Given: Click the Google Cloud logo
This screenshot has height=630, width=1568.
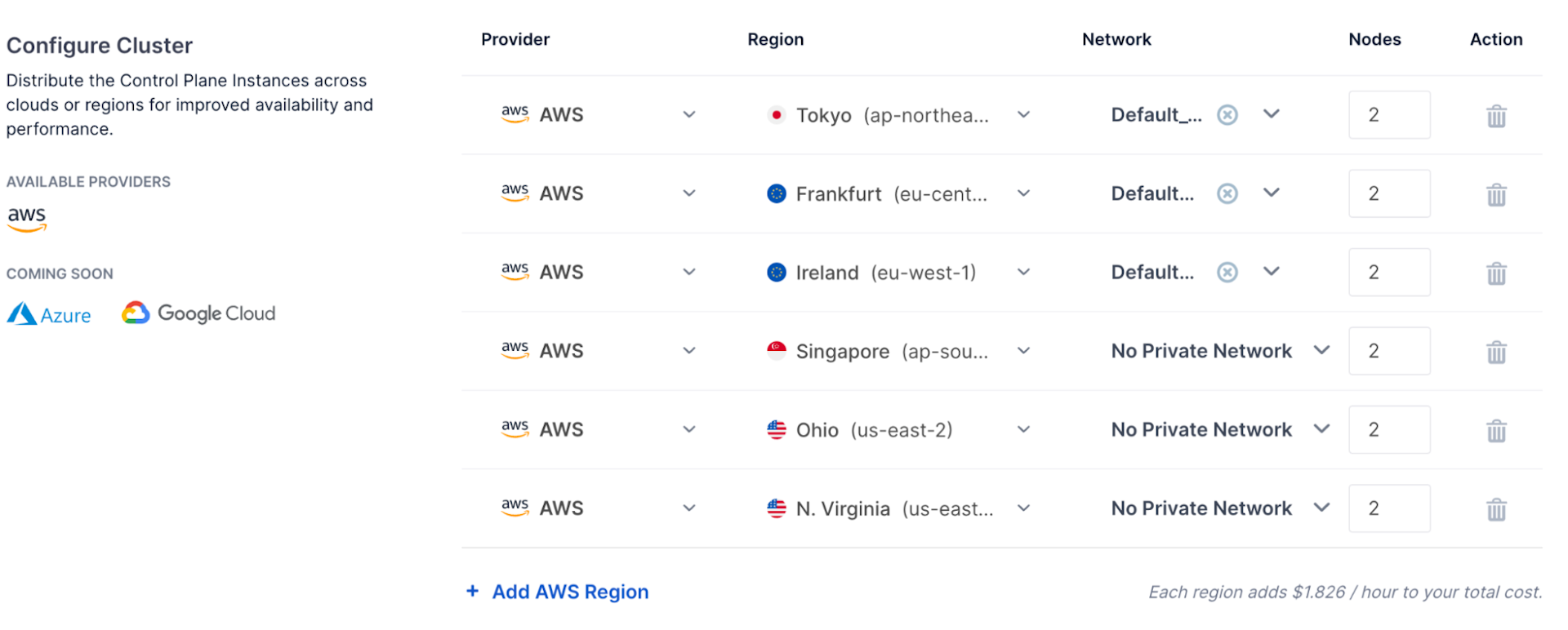Looking at the screenshot, I should click(199, 313).
